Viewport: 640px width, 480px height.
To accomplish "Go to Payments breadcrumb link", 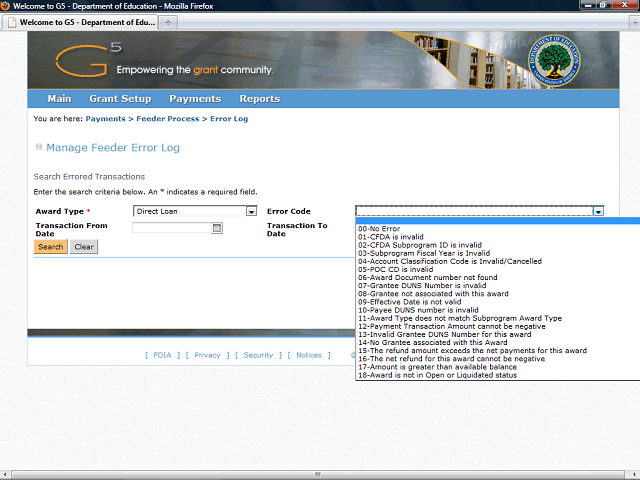I will point(105,119).
